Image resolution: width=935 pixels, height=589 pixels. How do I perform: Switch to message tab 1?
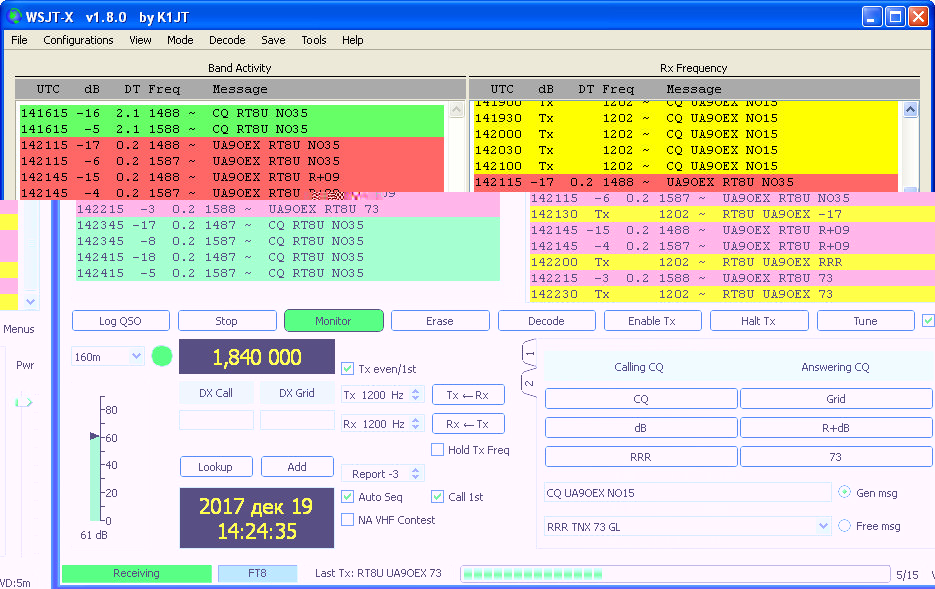(x=530, y=356)
